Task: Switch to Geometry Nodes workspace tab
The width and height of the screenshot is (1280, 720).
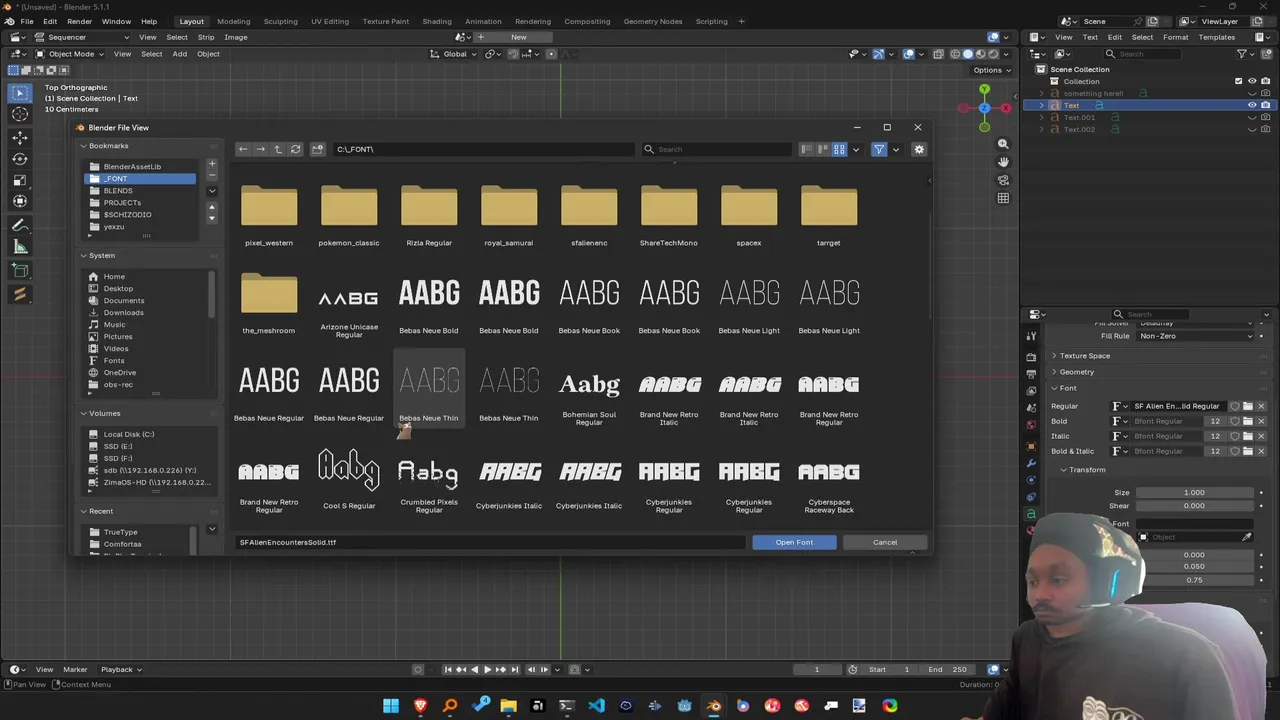Action: (653, 21)
